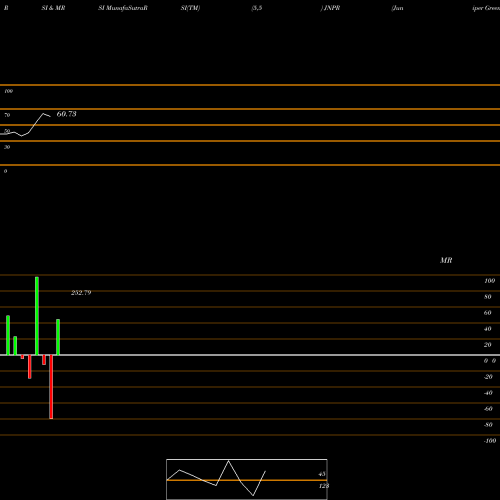Click the 70 level label on RSI axis
This screenshot has height=500, width=500.
7,115
